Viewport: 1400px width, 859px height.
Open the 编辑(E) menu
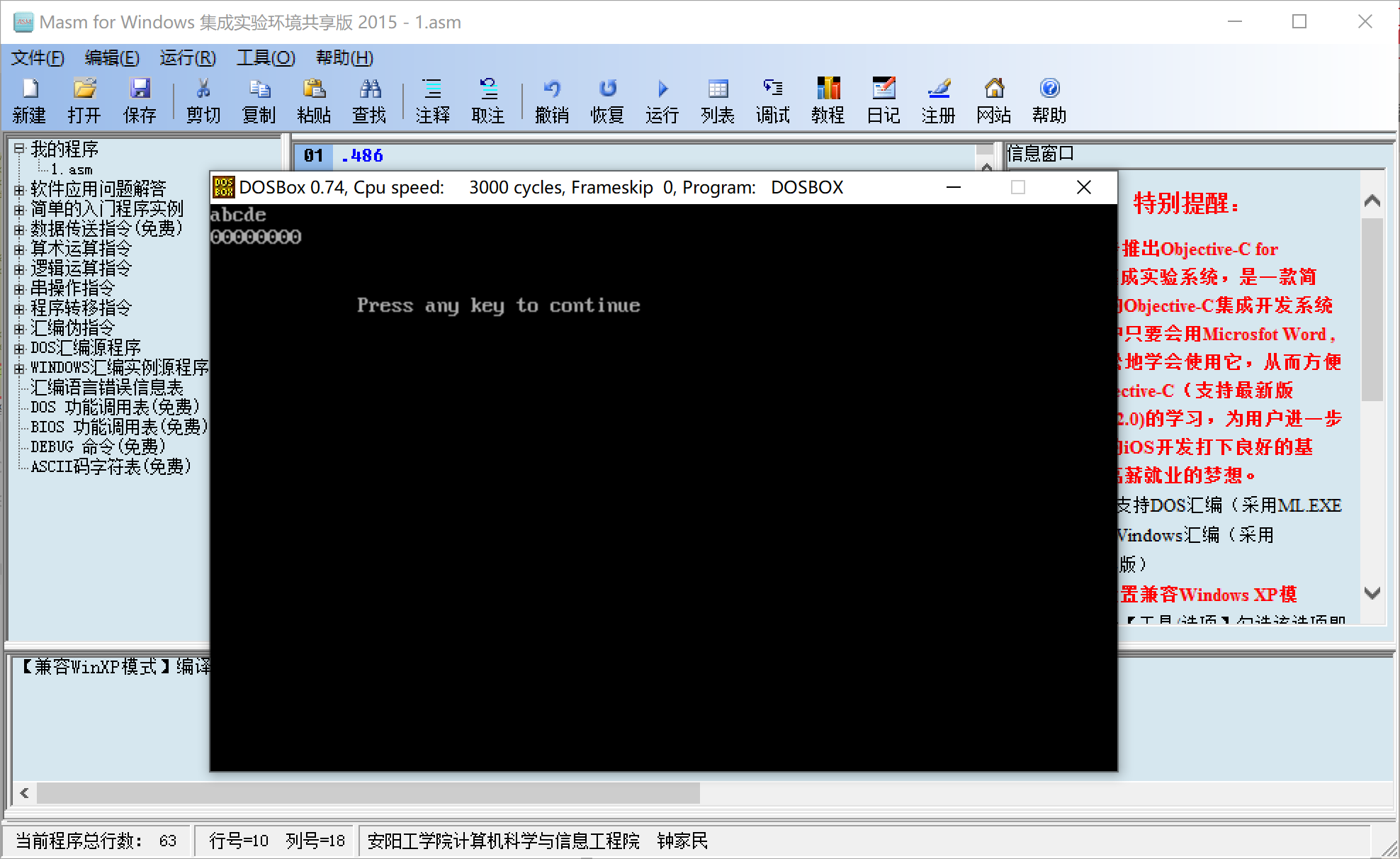112,57
